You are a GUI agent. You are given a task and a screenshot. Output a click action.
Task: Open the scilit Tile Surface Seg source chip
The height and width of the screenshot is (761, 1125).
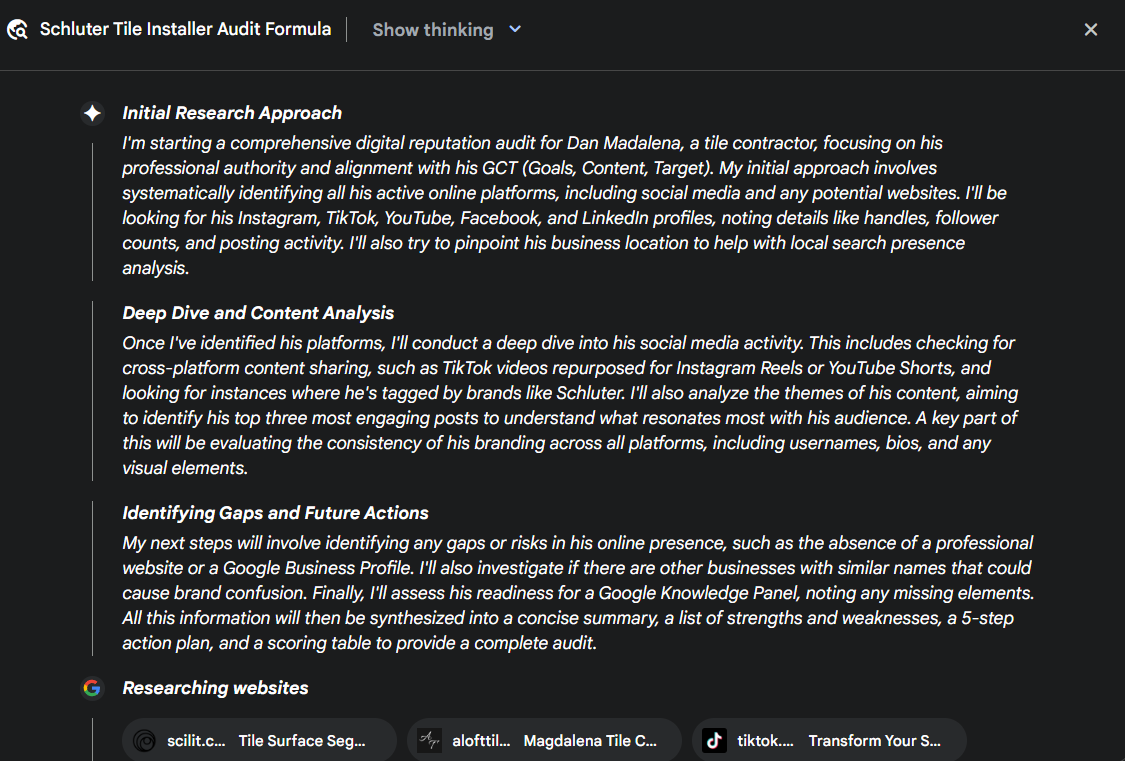(x=259, y=740)
